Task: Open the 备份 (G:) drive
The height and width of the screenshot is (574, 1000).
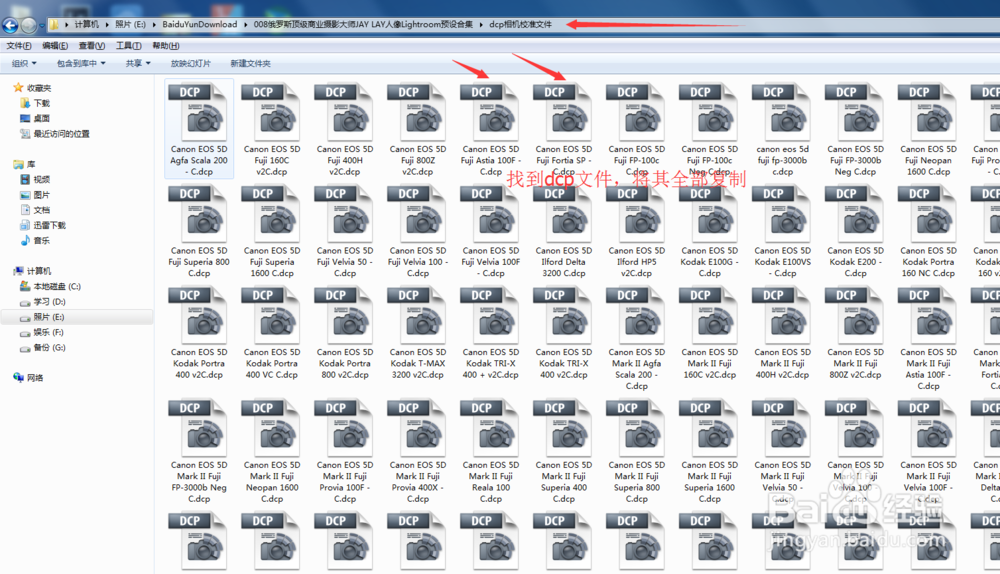Action: 49,348
